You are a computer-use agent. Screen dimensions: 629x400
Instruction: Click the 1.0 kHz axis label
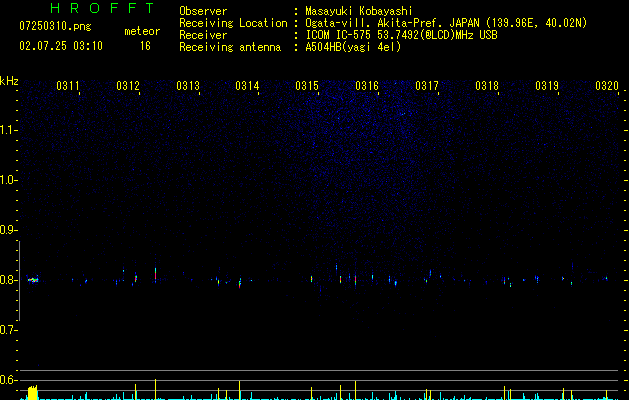pos(8,180)
